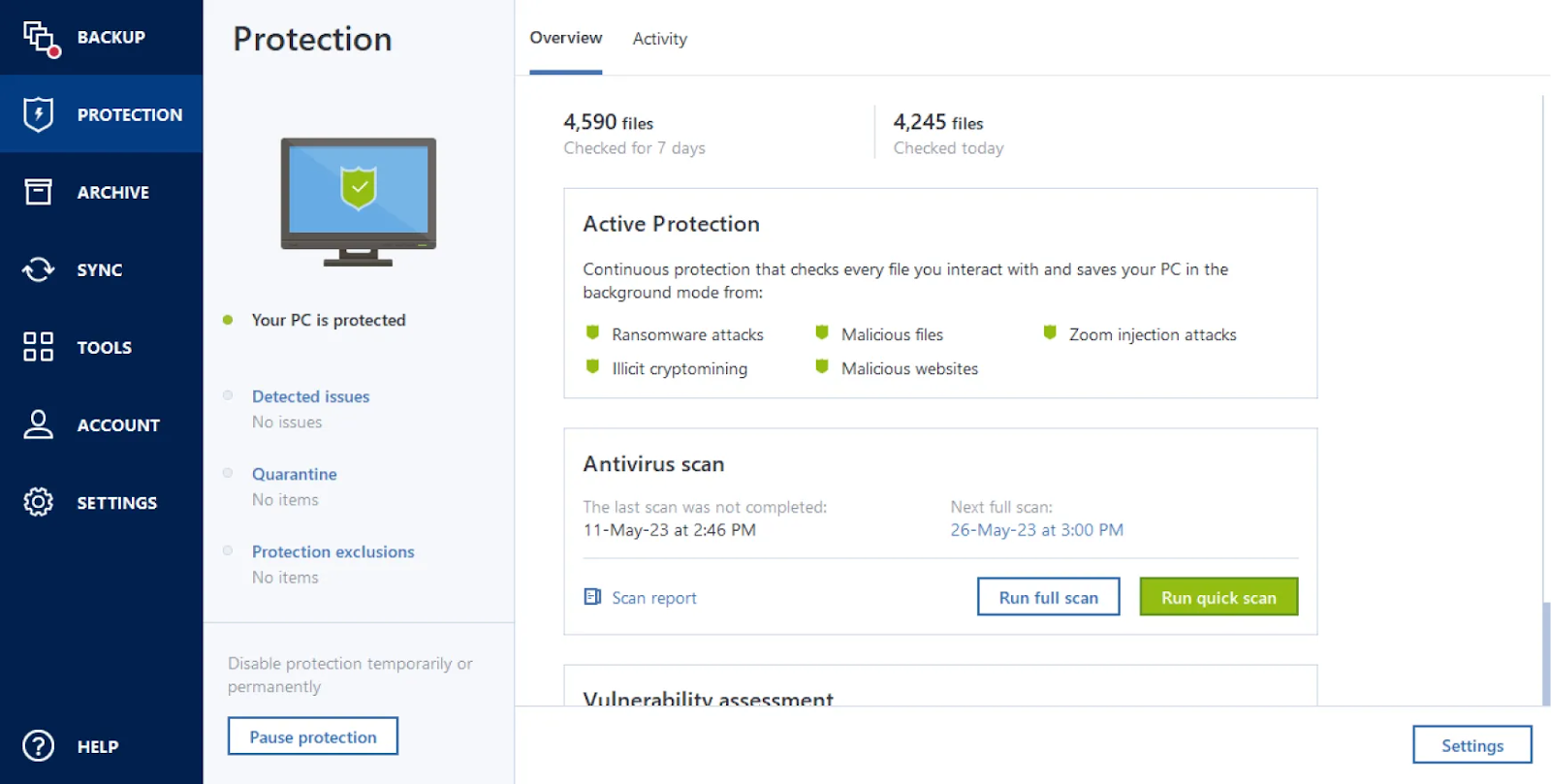This screenshot has width=1551, height=784.
Task: Click the '4,590 files' counter
Action: [x=609, y=122]
